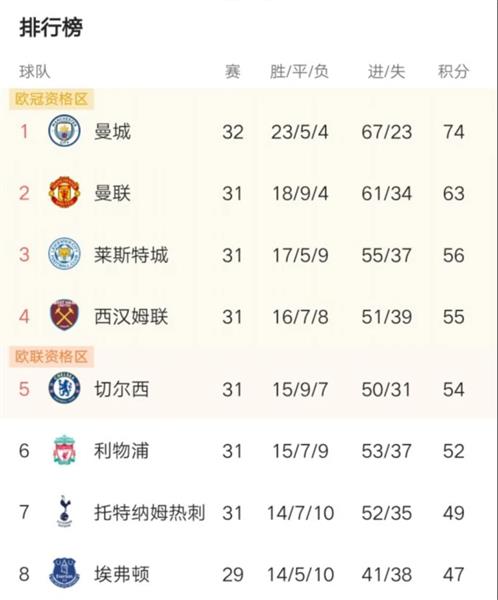This screenshot has height=600, width=498.
Task: Open team page for 莱斯特城
Action: pyautogui.click(x=131, y=255)
